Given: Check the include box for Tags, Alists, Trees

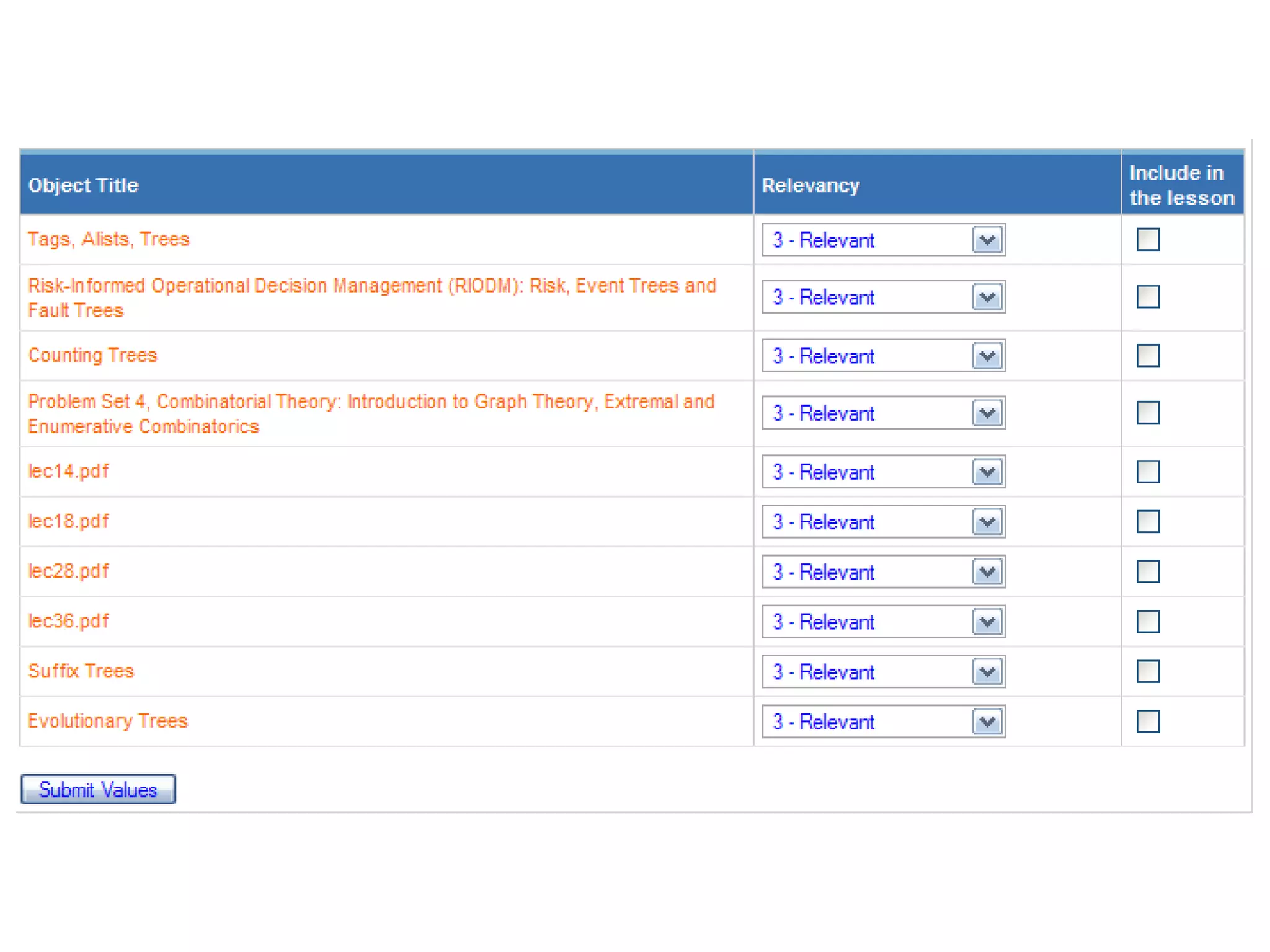Looking at the screenshot, I should (x=1147, y=239).
